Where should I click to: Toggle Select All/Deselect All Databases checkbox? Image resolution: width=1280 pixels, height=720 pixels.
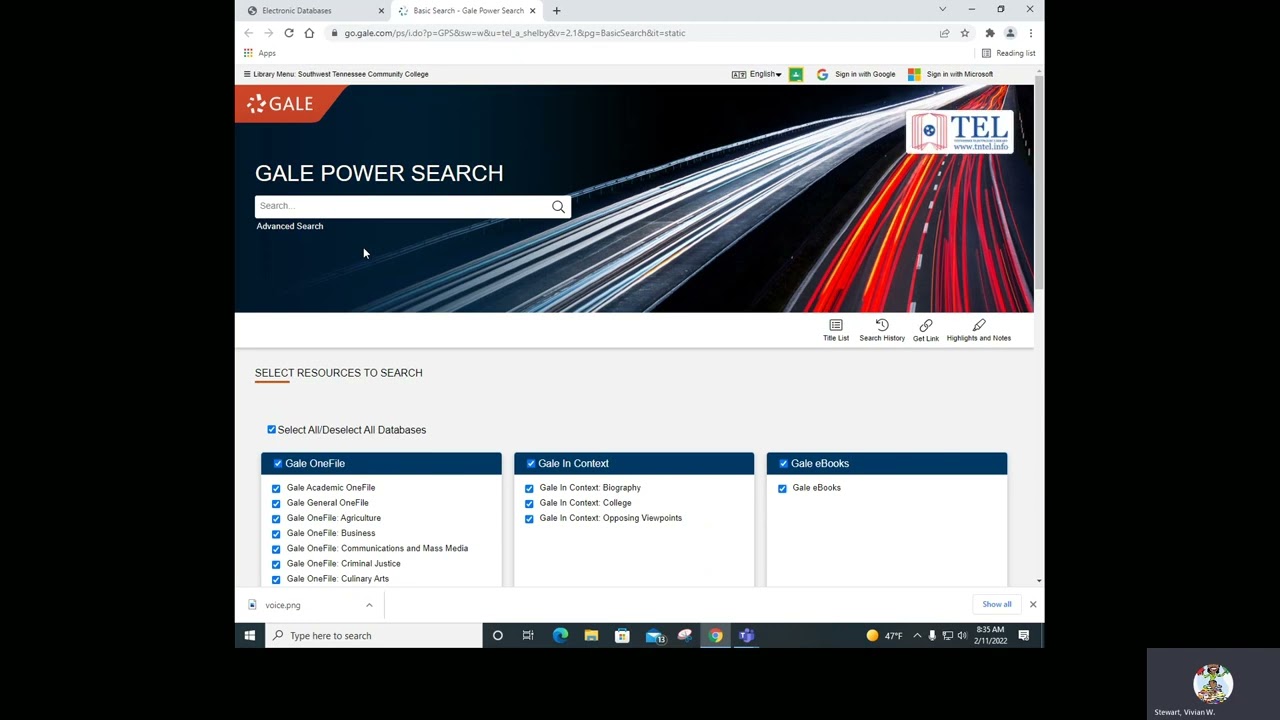(x=271, y=430)
